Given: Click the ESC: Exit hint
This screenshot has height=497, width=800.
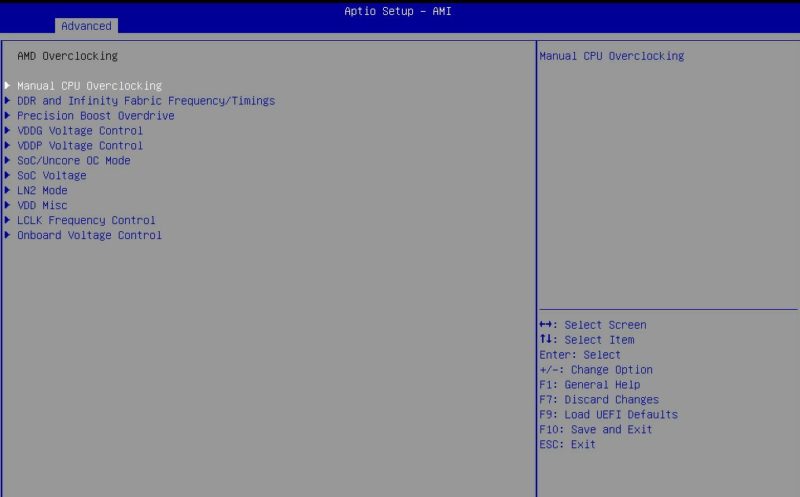Looking at the screenshot, I should pos(567,444).
